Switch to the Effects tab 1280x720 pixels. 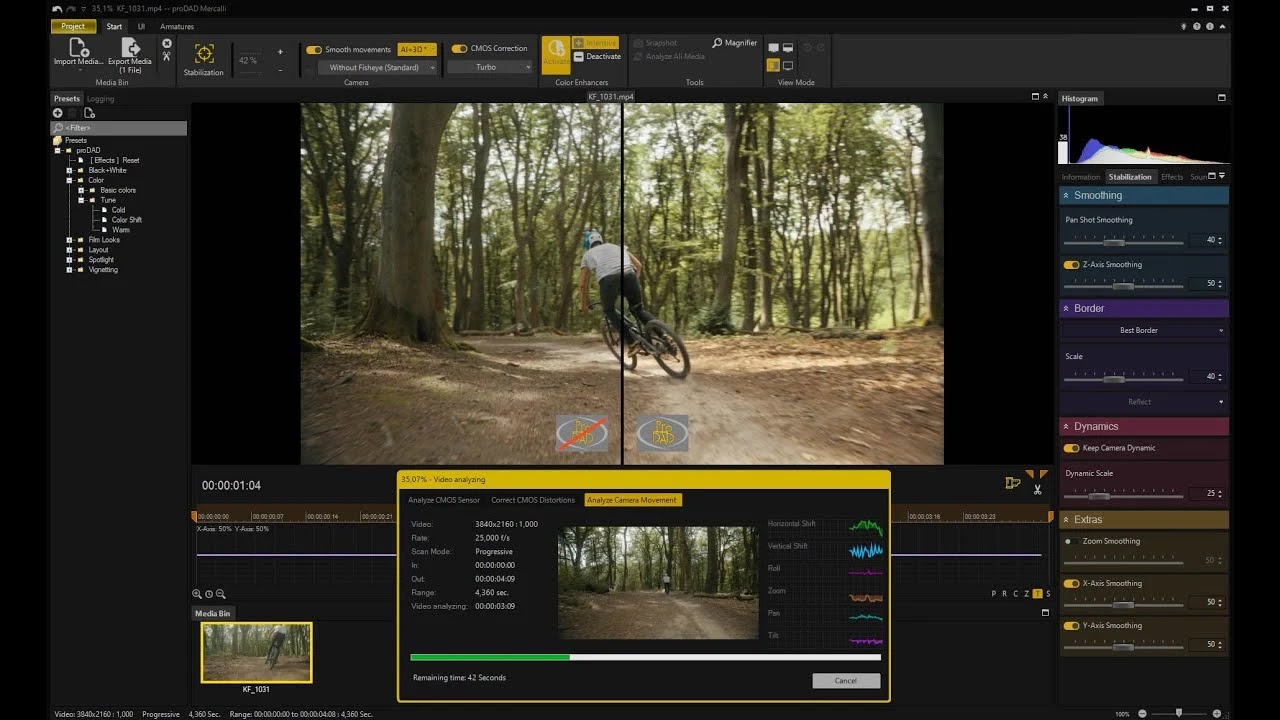tap(1172, 177)
